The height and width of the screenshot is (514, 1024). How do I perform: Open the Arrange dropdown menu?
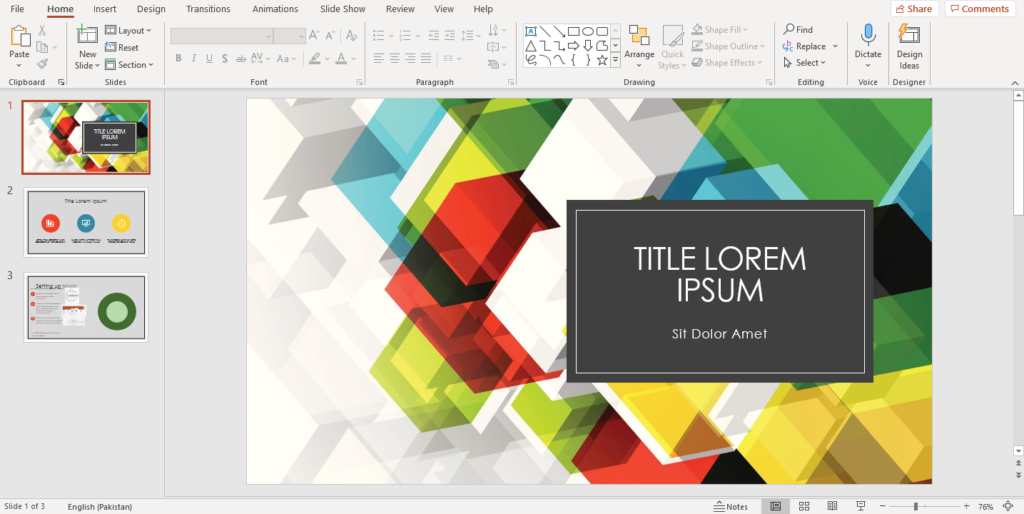tap(639, 46)
